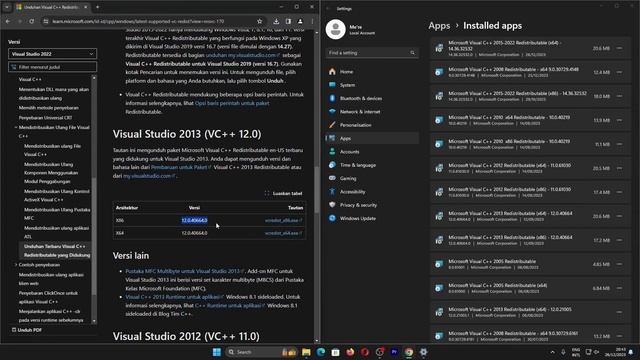Open Accessibility settings
The image size is (640, 360).
point(372,192)
